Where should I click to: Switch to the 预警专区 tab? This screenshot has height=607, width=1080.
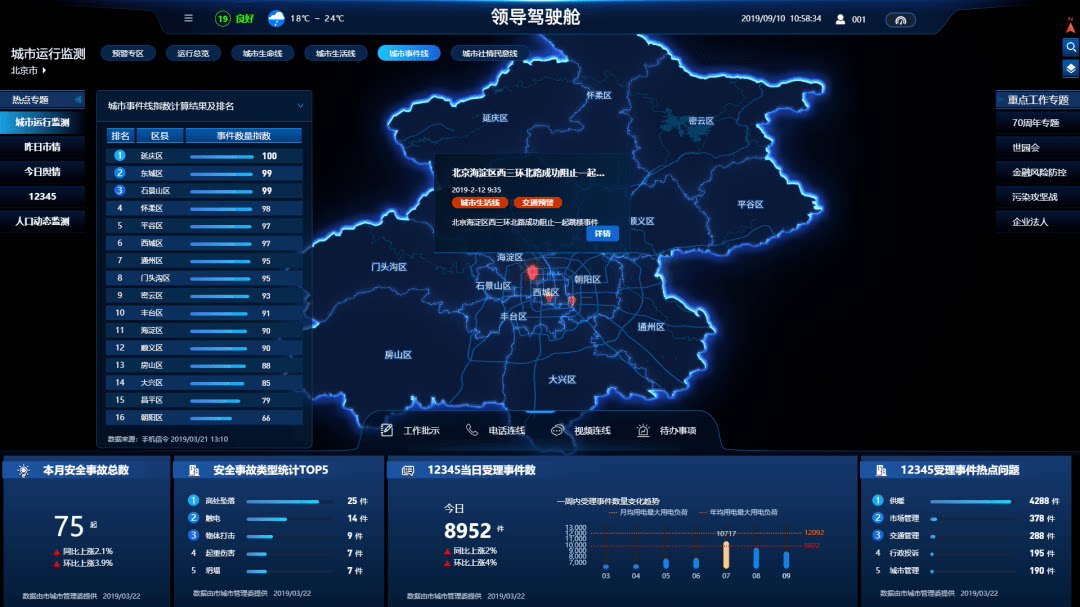coord(128,53)
